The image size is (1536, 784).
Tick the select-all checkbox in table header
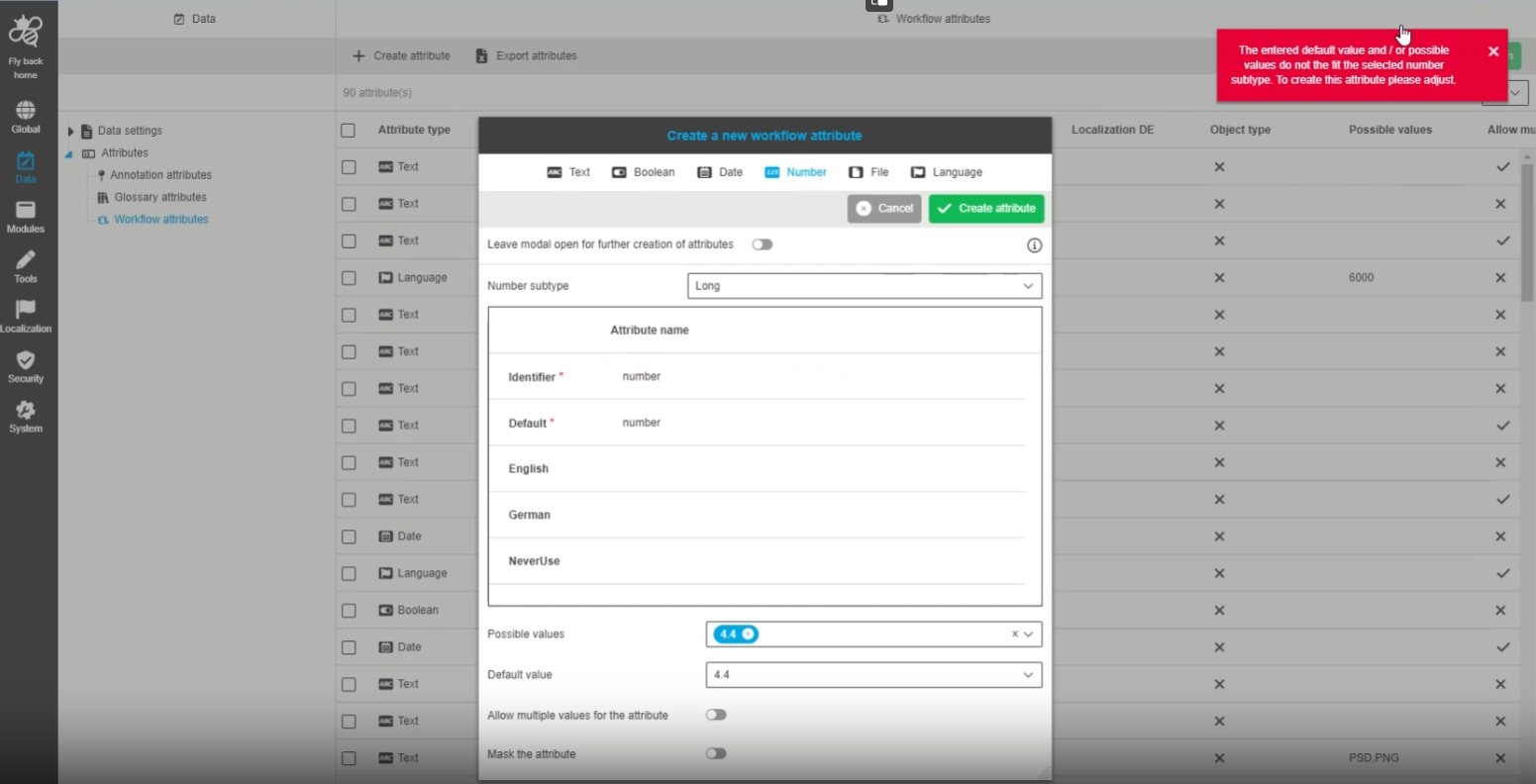[x=348, y=130]
